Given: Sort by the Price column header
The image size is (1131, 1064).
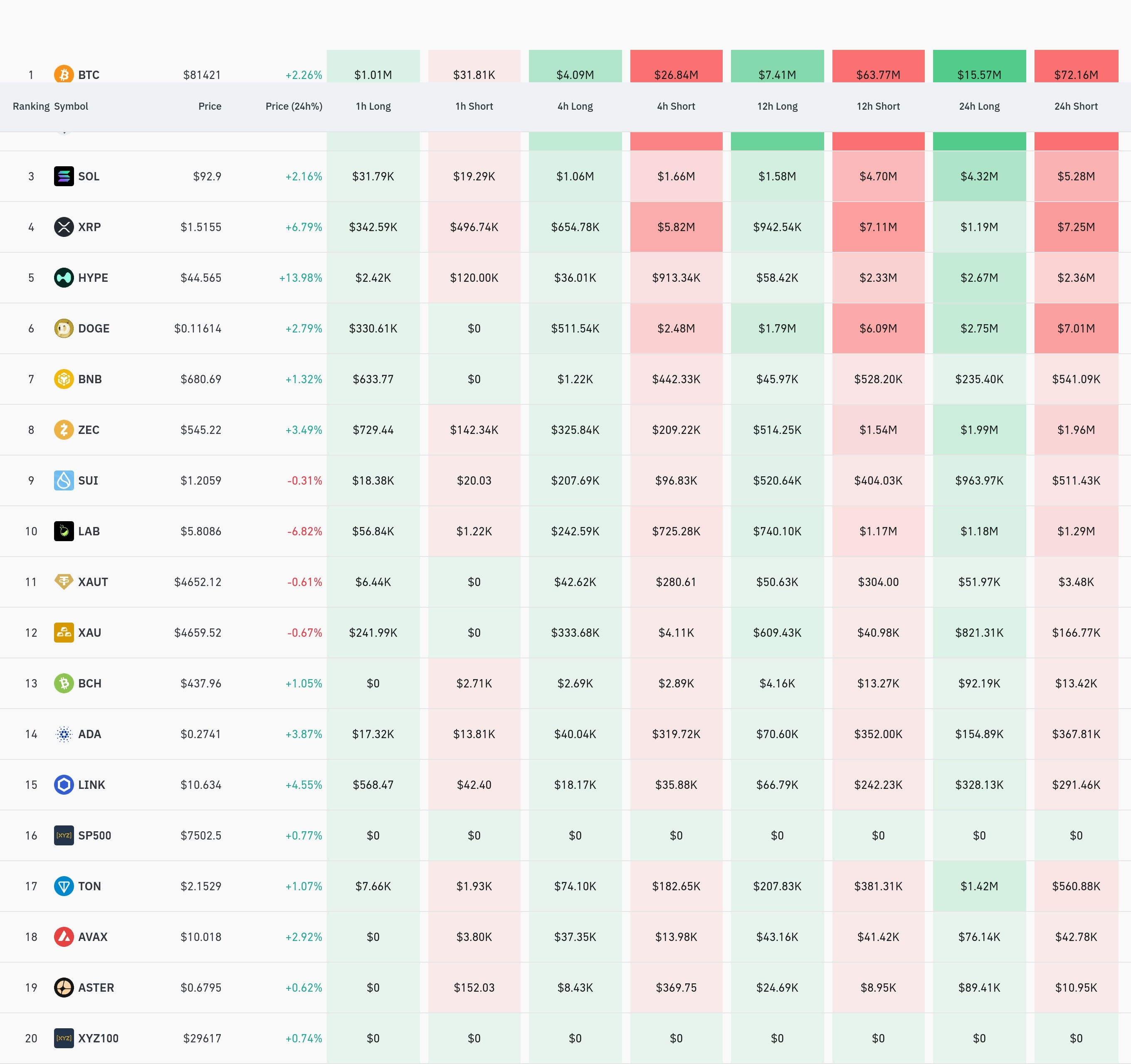Looking at the screenshot, I should point(210,106).
